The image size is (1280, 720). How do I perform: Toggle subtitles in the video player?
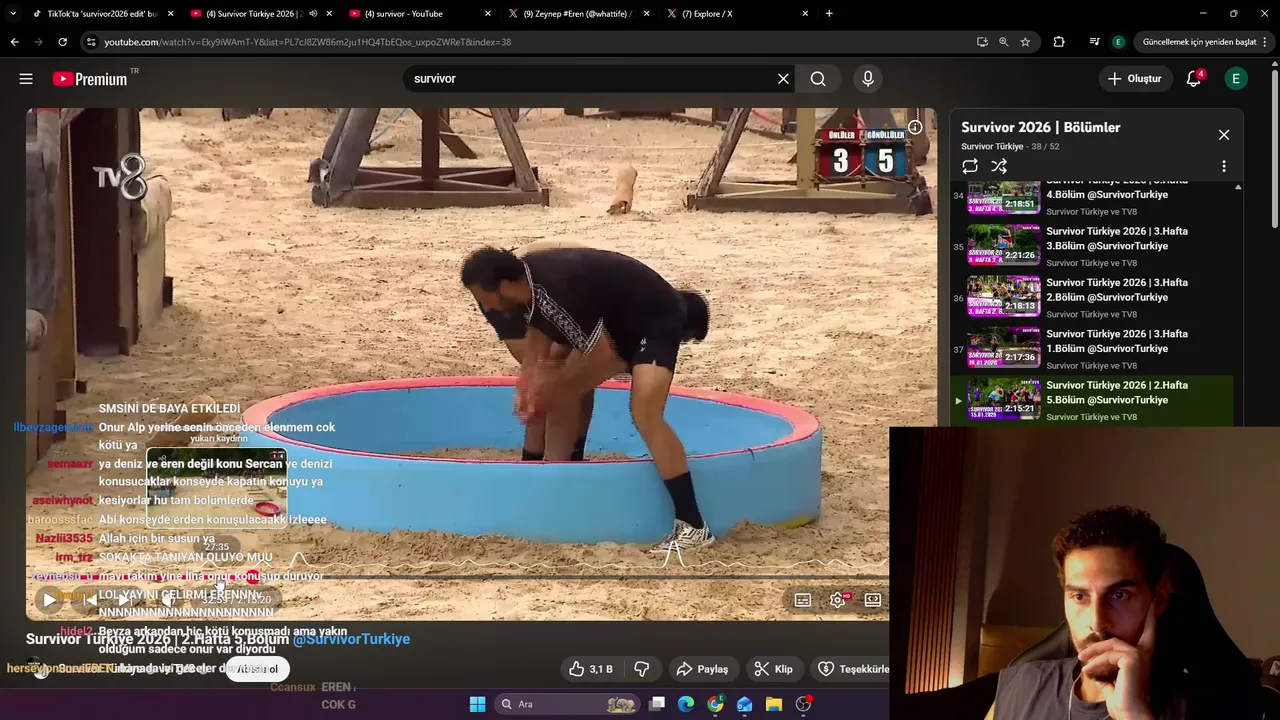click(803, 600)
